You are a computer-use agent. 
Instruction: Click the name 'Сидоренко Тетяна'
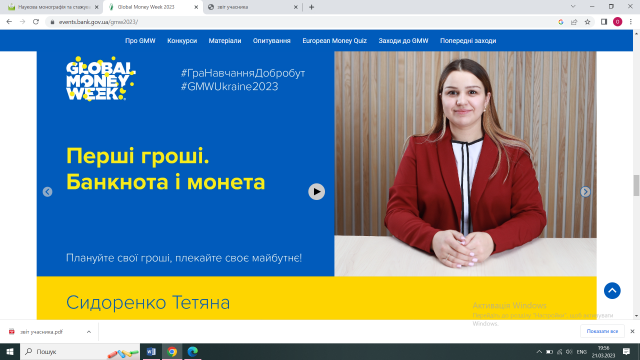coord(148,302)
